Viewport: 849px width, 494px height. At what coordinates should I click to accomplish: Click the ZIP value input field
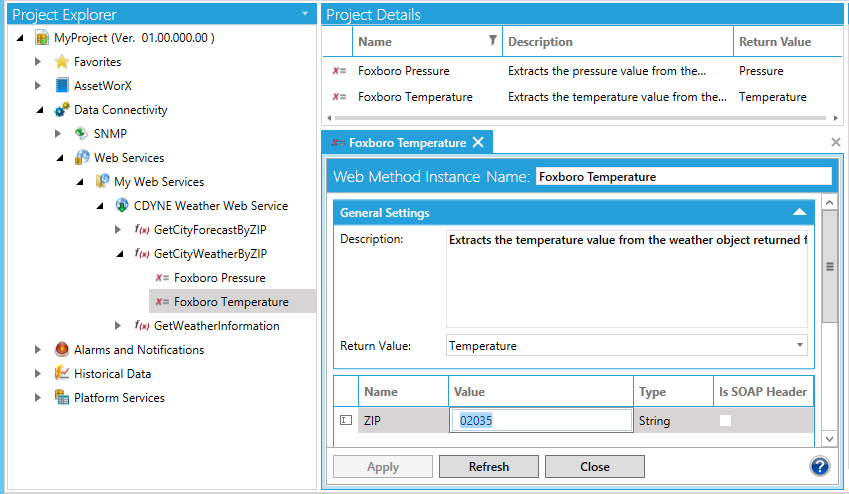pyautogui.click(x=542, y=421)
